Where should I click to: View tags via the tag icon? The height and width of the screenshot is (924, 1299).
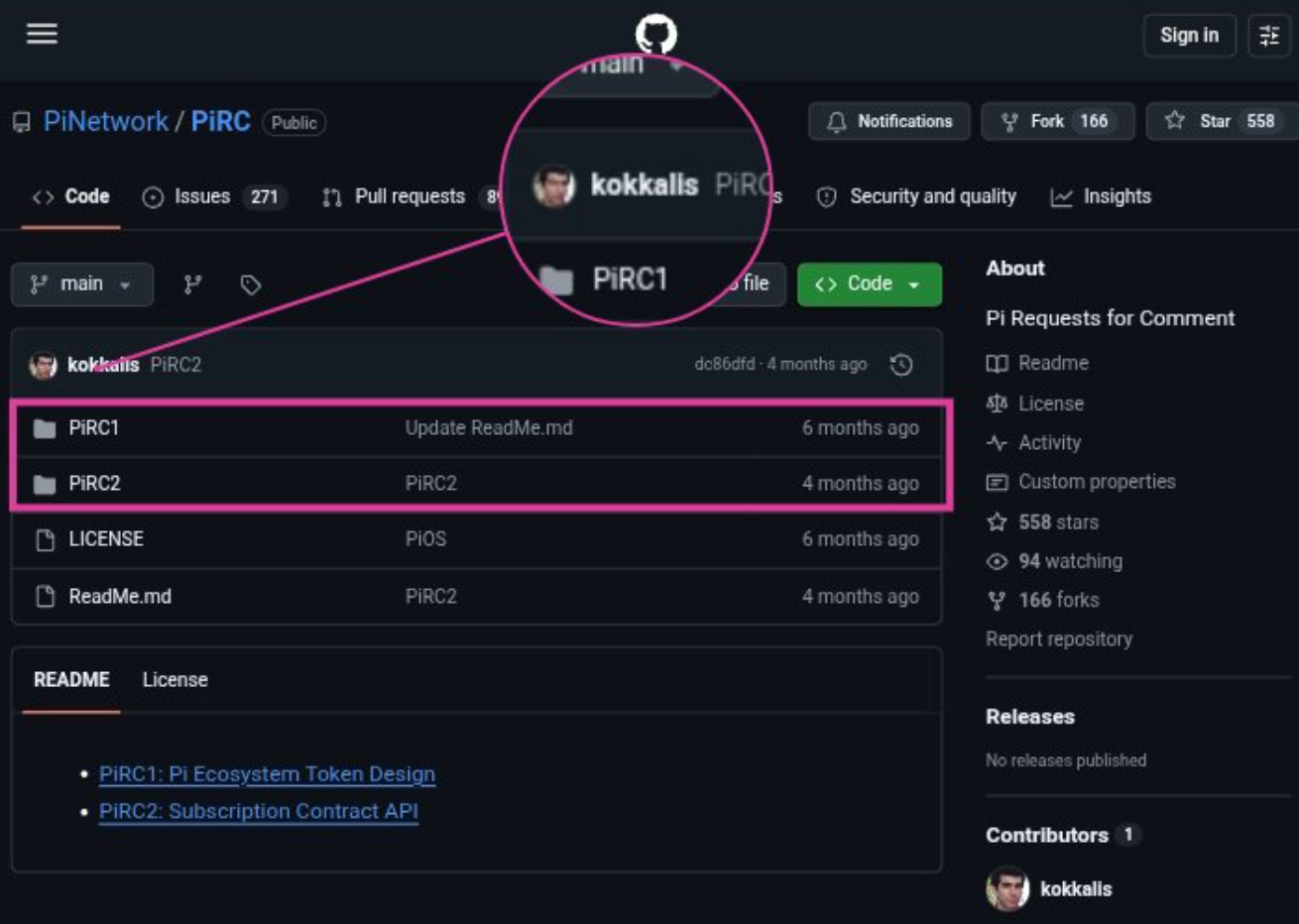pos(251,285)
